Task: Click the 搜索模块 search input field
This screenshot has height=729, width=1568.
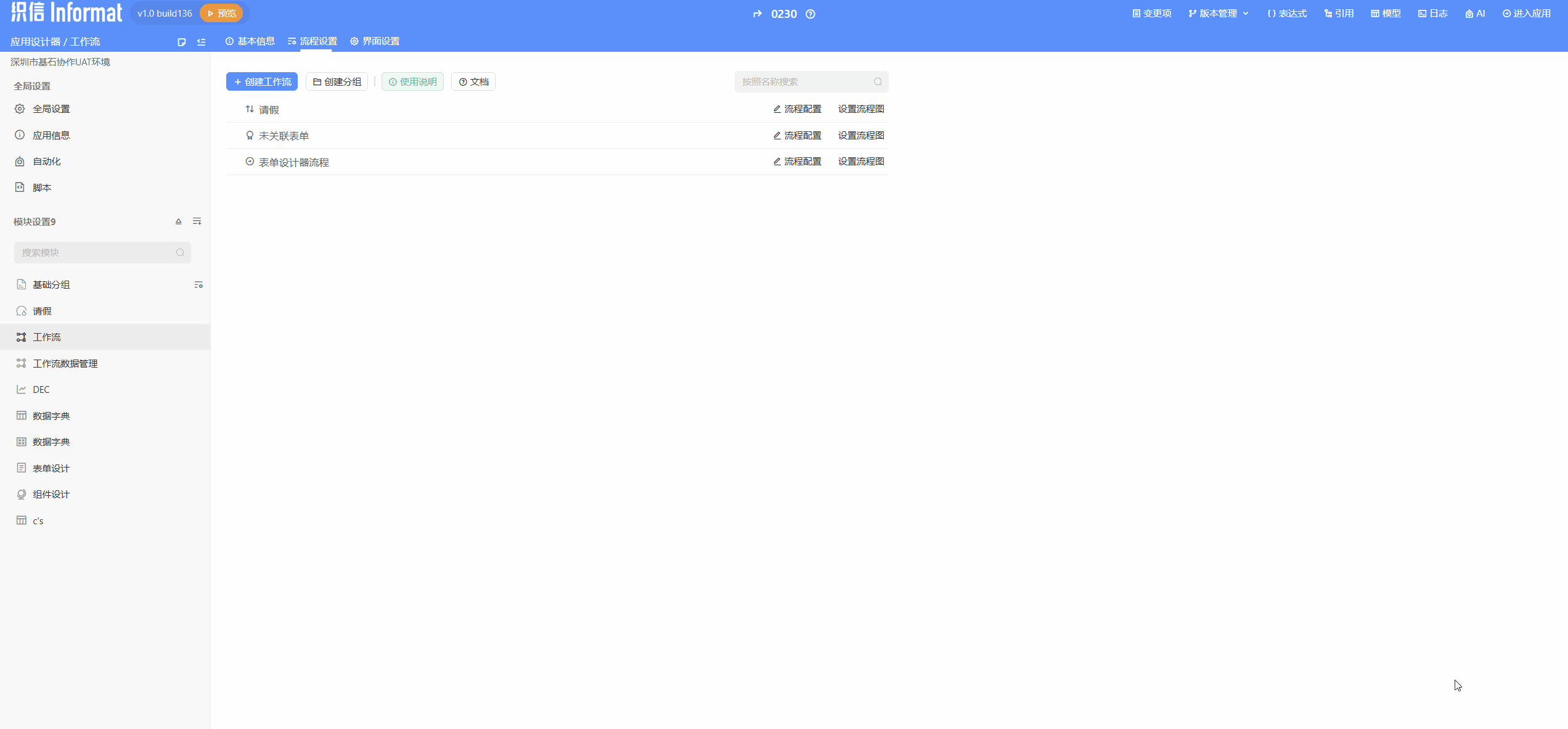Action: click(x=96, y=253)
